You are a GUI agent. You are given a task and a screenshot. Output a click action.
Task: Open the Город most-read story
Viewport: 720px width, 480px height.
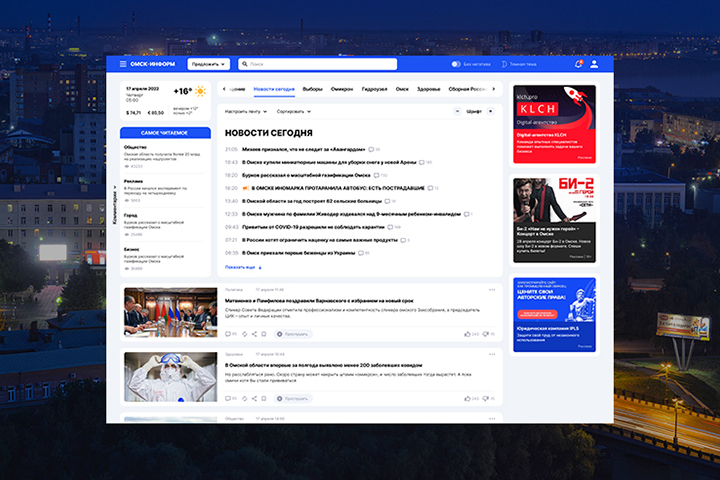(x=164, y=225)
